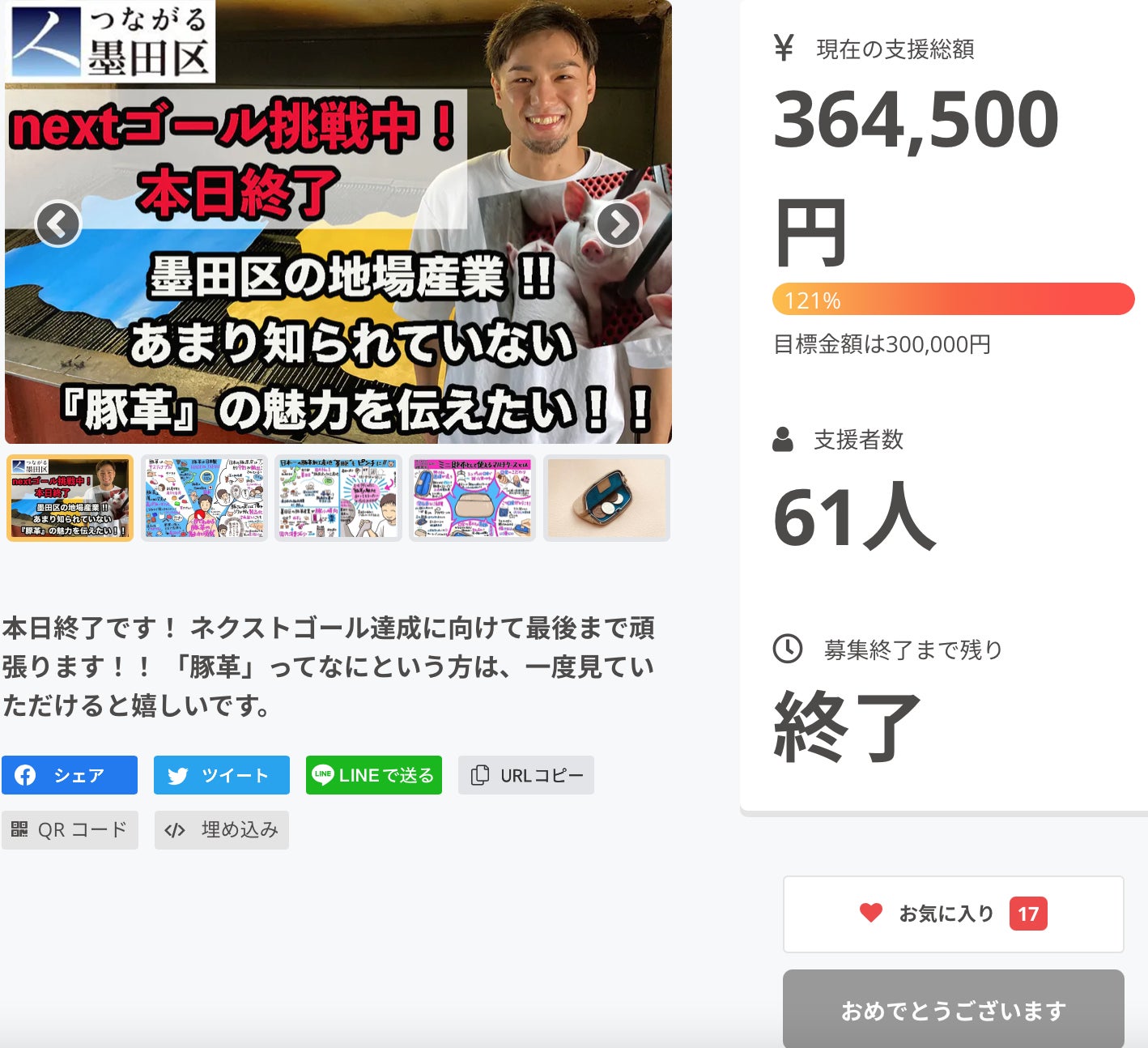Click the main project banner image
This screenshot has width=1148, height=1048.
[338, 222]
